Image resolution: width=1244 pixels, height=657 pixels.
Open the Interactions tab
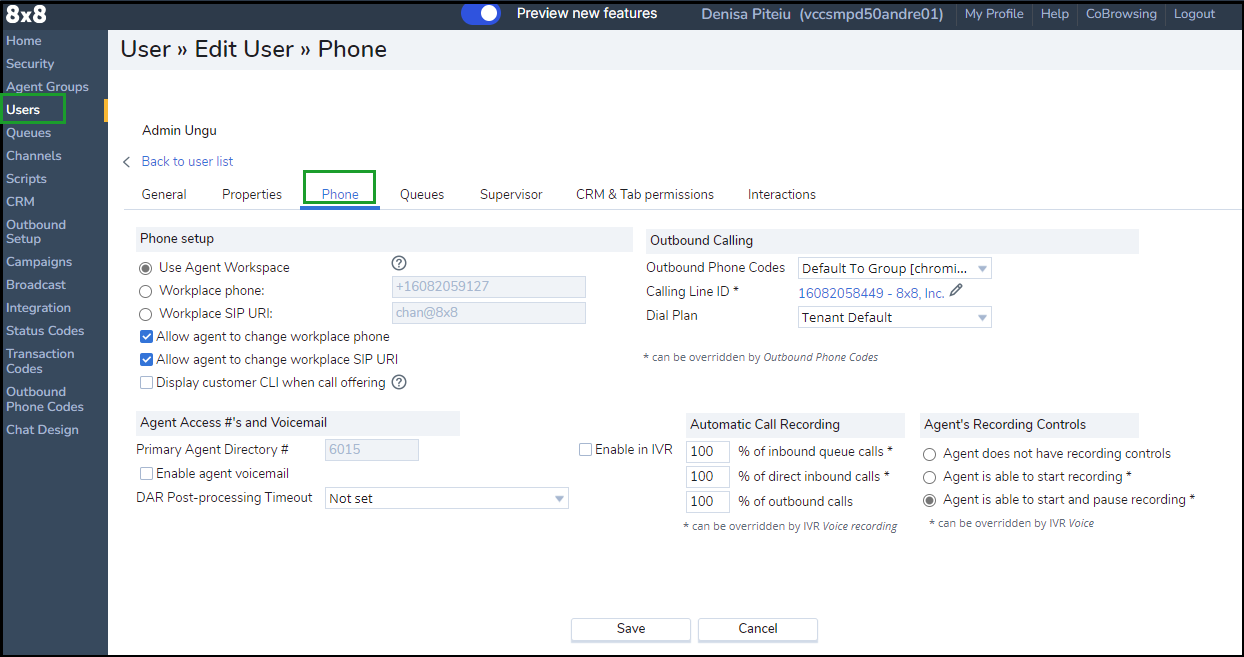coord(782,194)
